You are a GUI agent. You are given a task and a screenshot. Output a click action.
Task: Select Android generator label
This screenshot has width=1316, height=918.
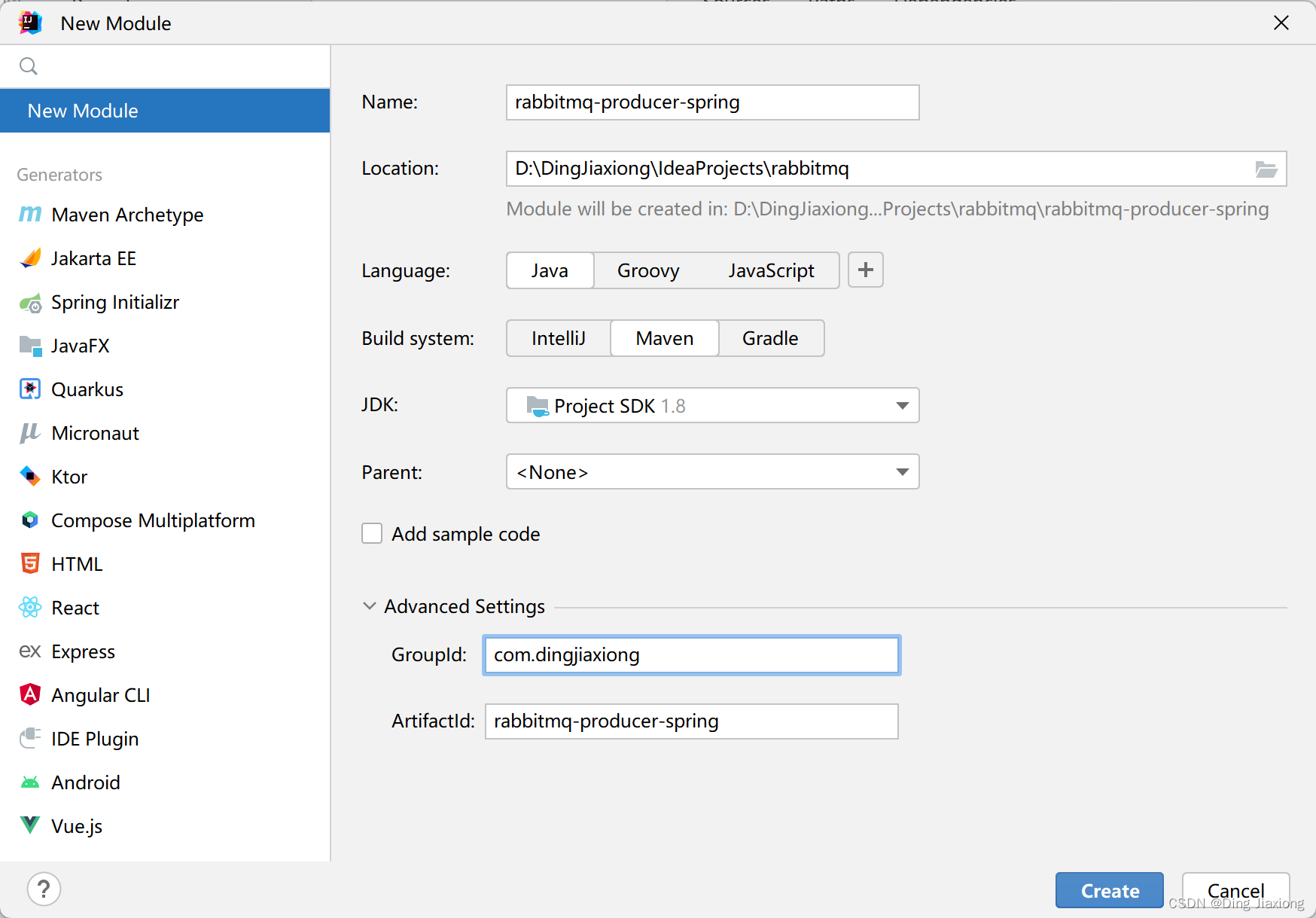(x=86, y=782)
